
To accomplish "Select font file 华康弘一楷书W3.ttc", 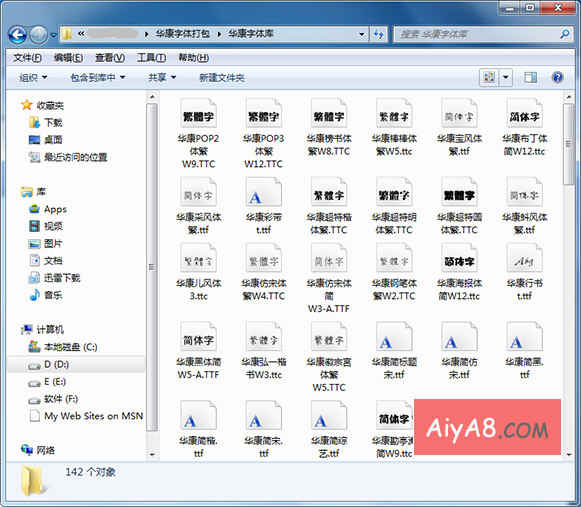I will click(x=263, y=351).
